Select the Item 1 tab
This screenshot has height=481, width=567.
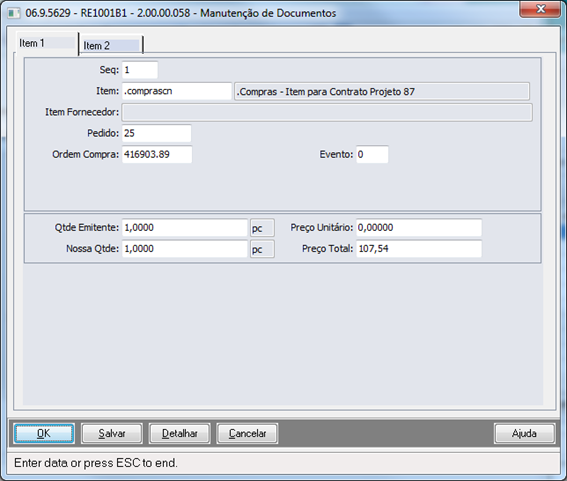(x=47, y=43)
